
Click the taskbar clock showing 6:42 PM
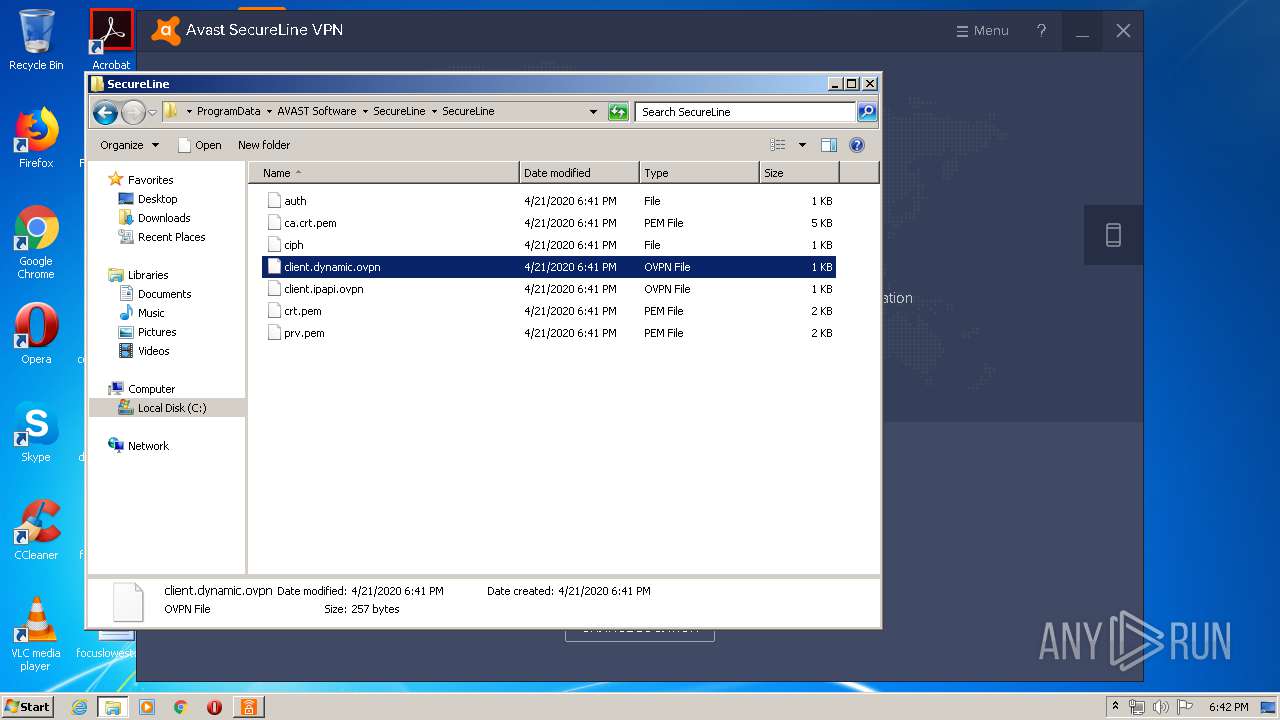(x=1228, y=707)
